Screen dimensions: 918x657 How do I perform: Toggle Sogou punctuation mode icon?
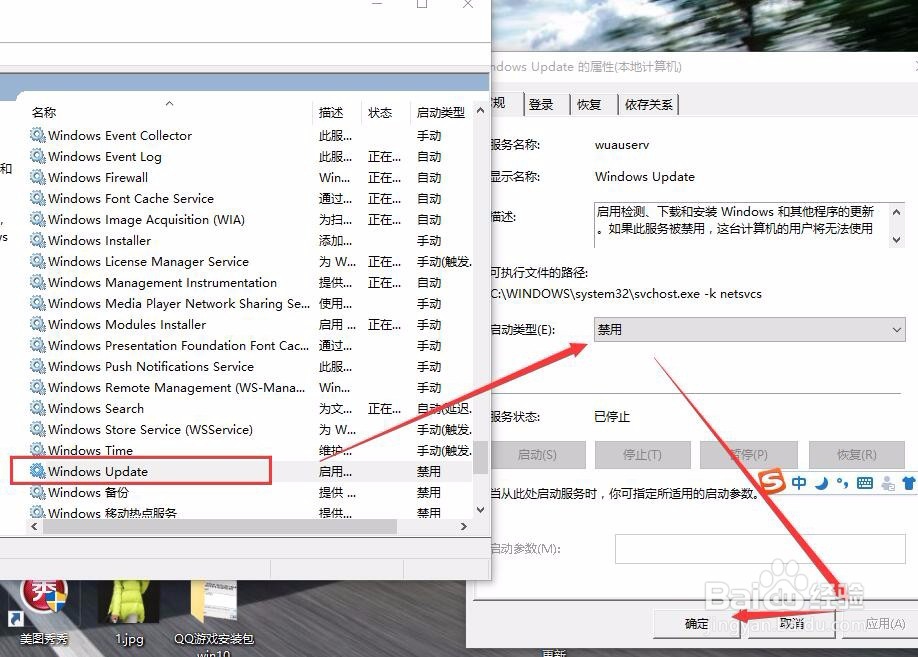[843, 483]
